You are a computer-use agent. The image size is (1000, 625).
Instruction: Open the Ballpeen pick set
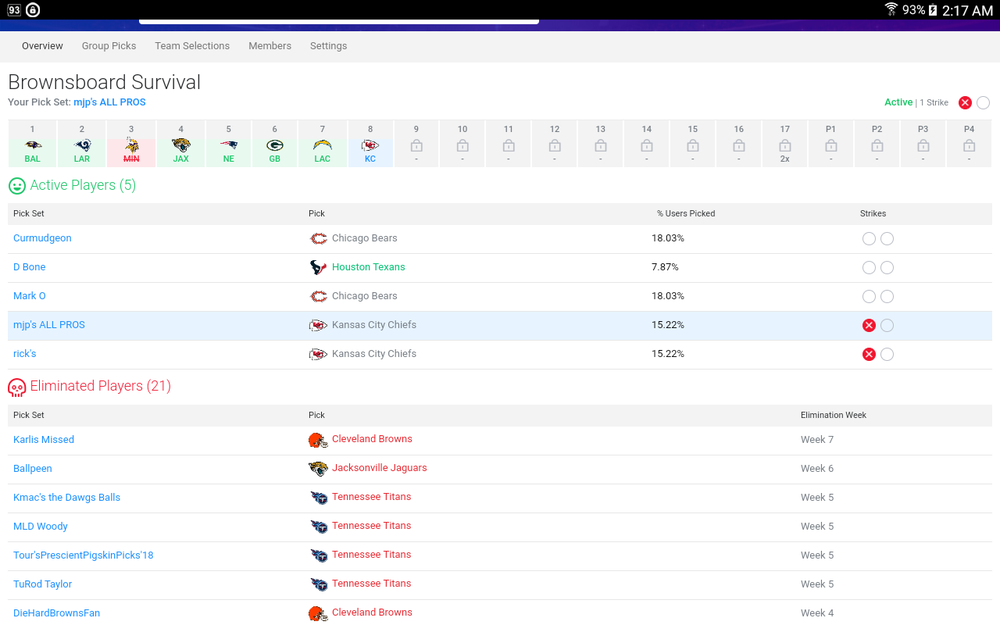coord(33,468)
